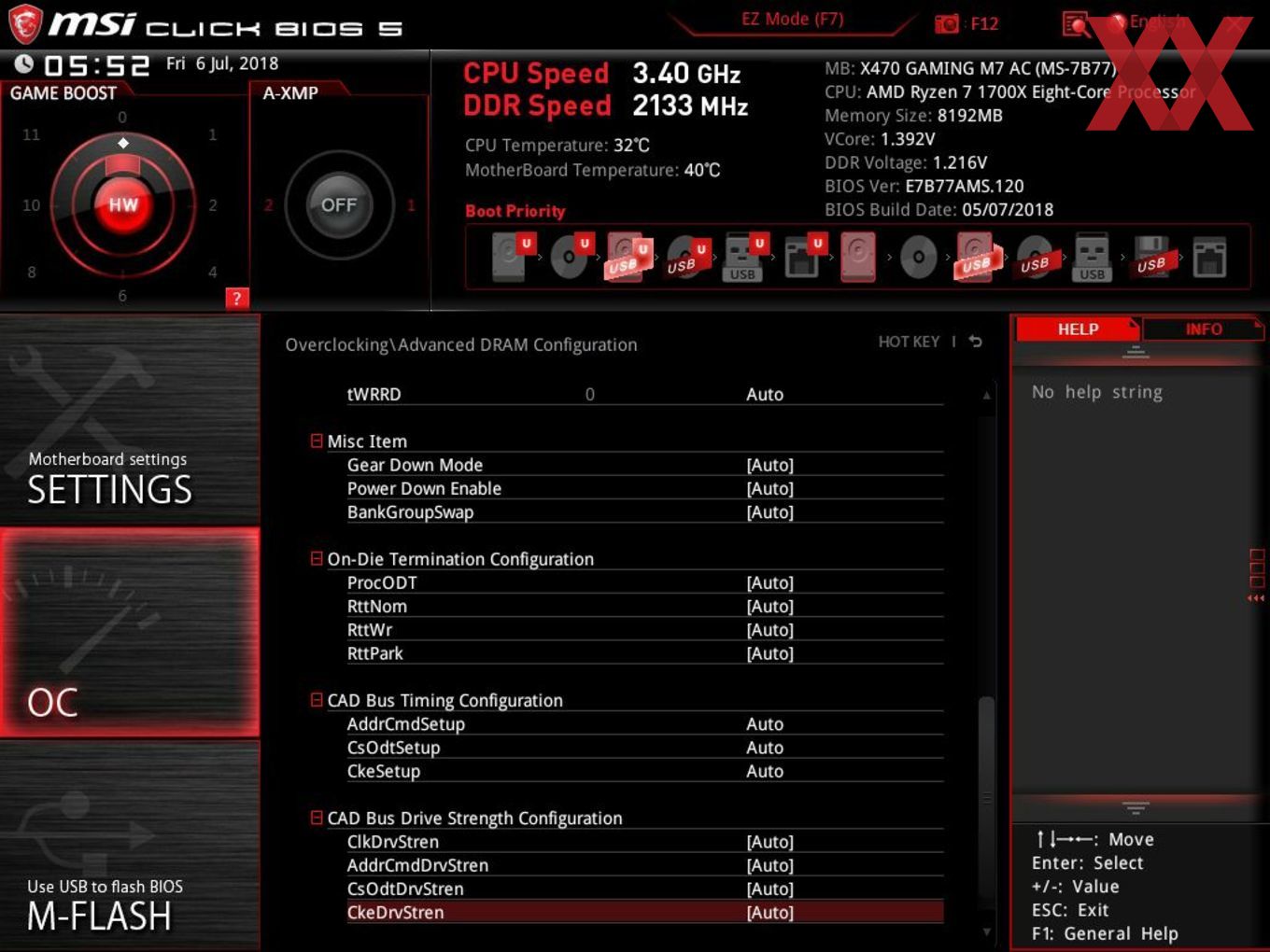Collapse the Misc Item section
This screenshot has width=1270, height=952.
click(x=317, y=441)
